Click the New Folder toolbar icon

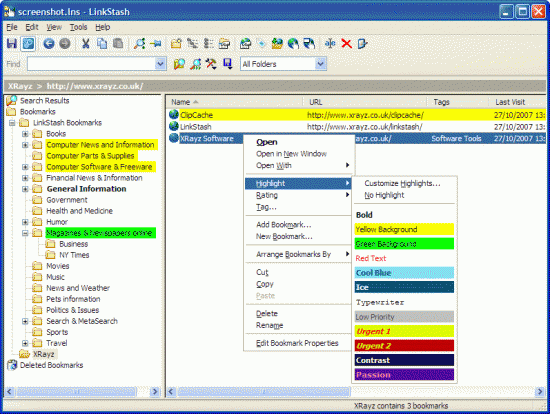(x=176, y=44)
